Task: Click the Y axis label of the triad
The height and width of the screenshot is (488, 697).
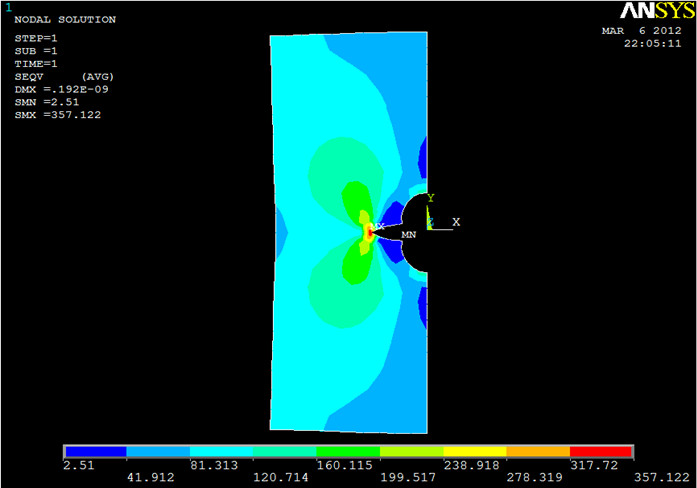Action: (x=430, y=198)
